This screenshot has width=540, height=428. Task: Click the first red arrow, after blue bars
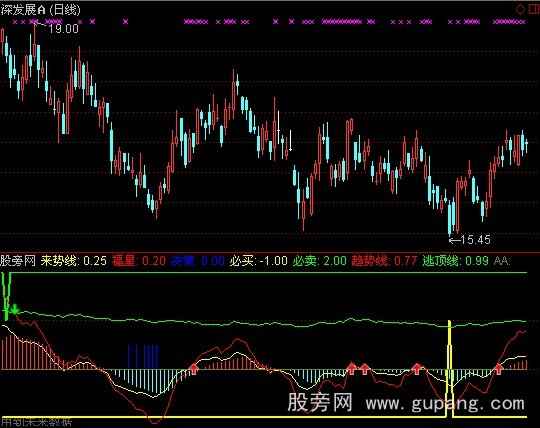click(x=194, y=368)
